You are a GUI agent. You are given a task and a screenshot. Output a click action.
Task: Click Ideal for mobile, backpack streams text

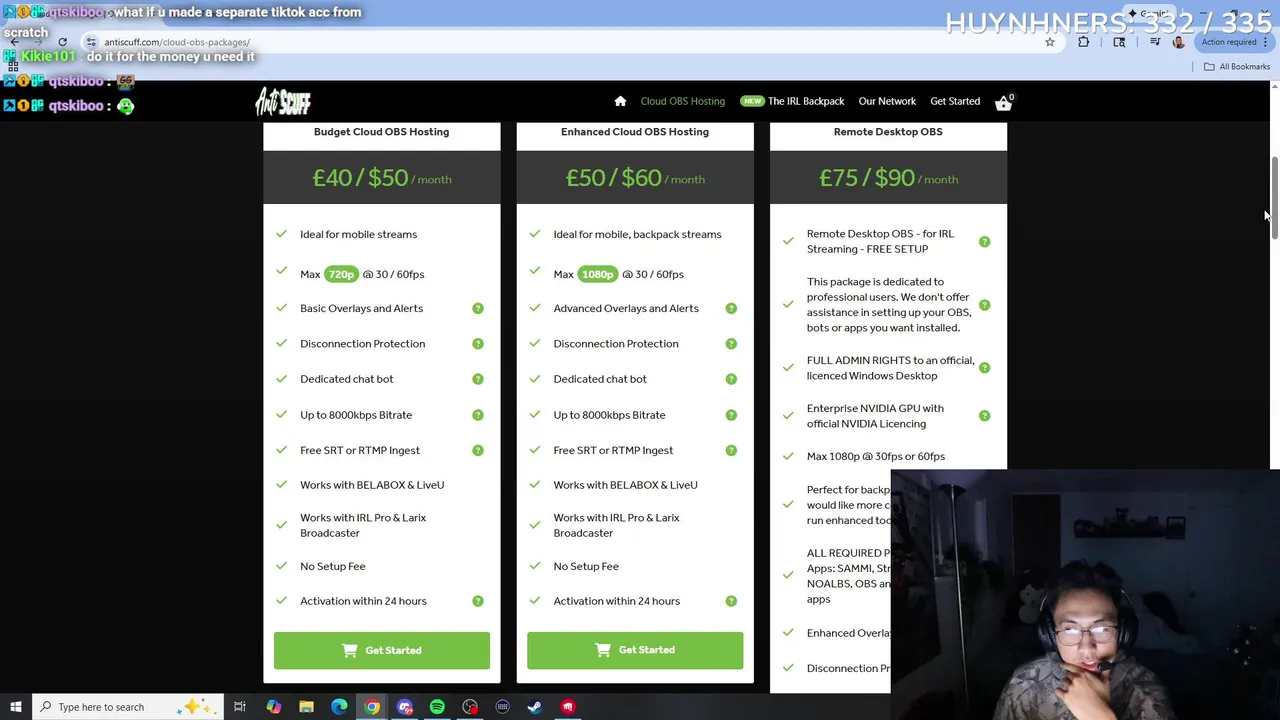coord(637,234)
